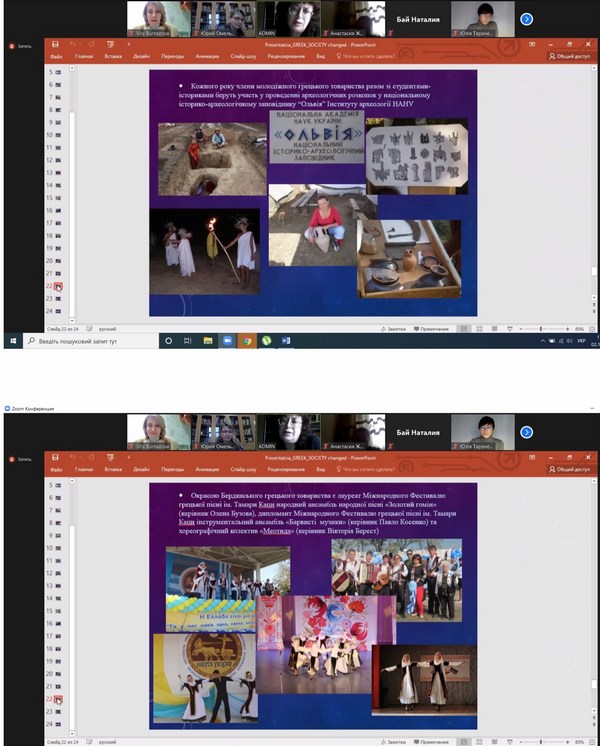The width and height of the screenshot is (600, 746).
Task: Open Рецензирование tab in lower screenshot
Action: click(286, 469)
